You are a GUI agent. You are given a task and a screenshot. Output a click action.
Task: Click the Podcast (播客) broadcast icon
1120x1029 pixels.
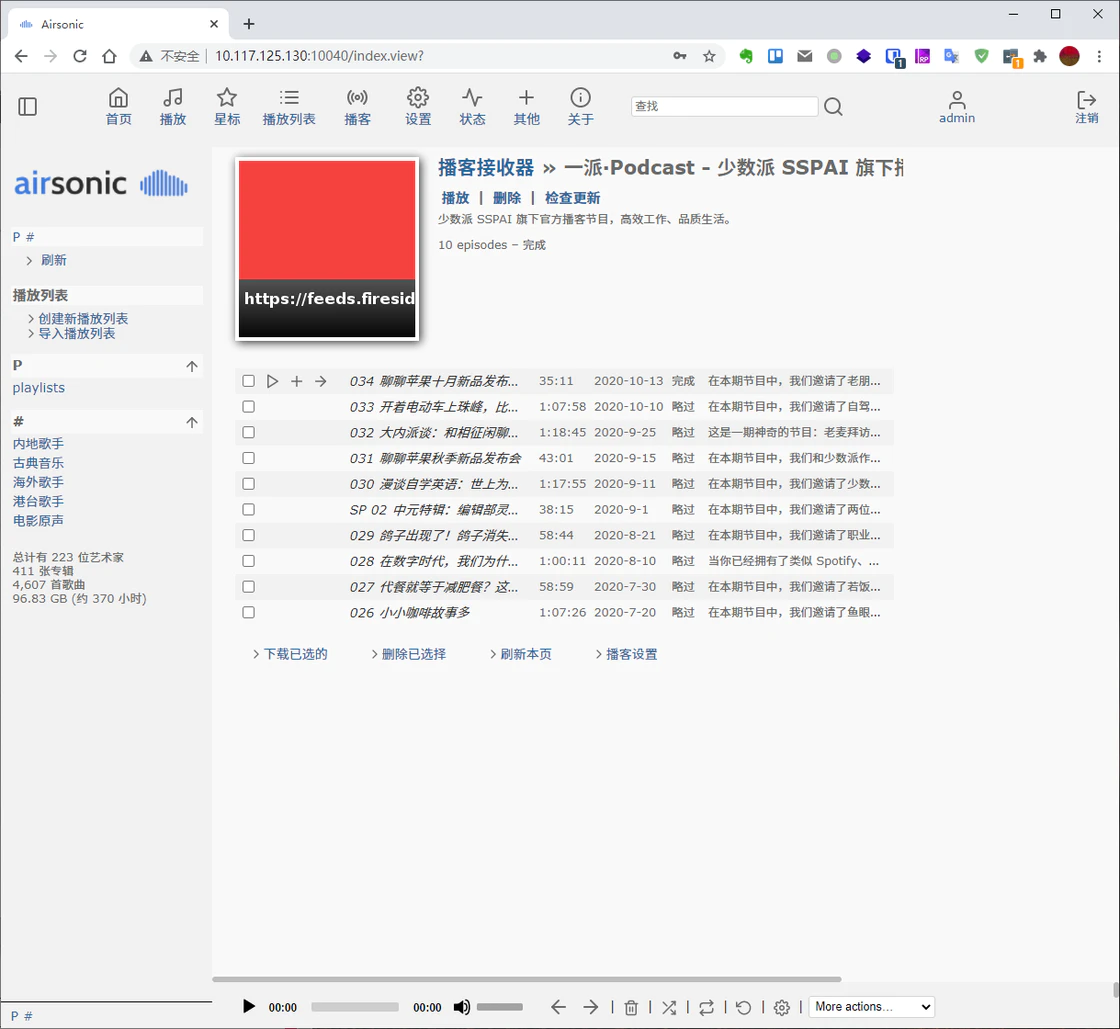pos(357,98)
